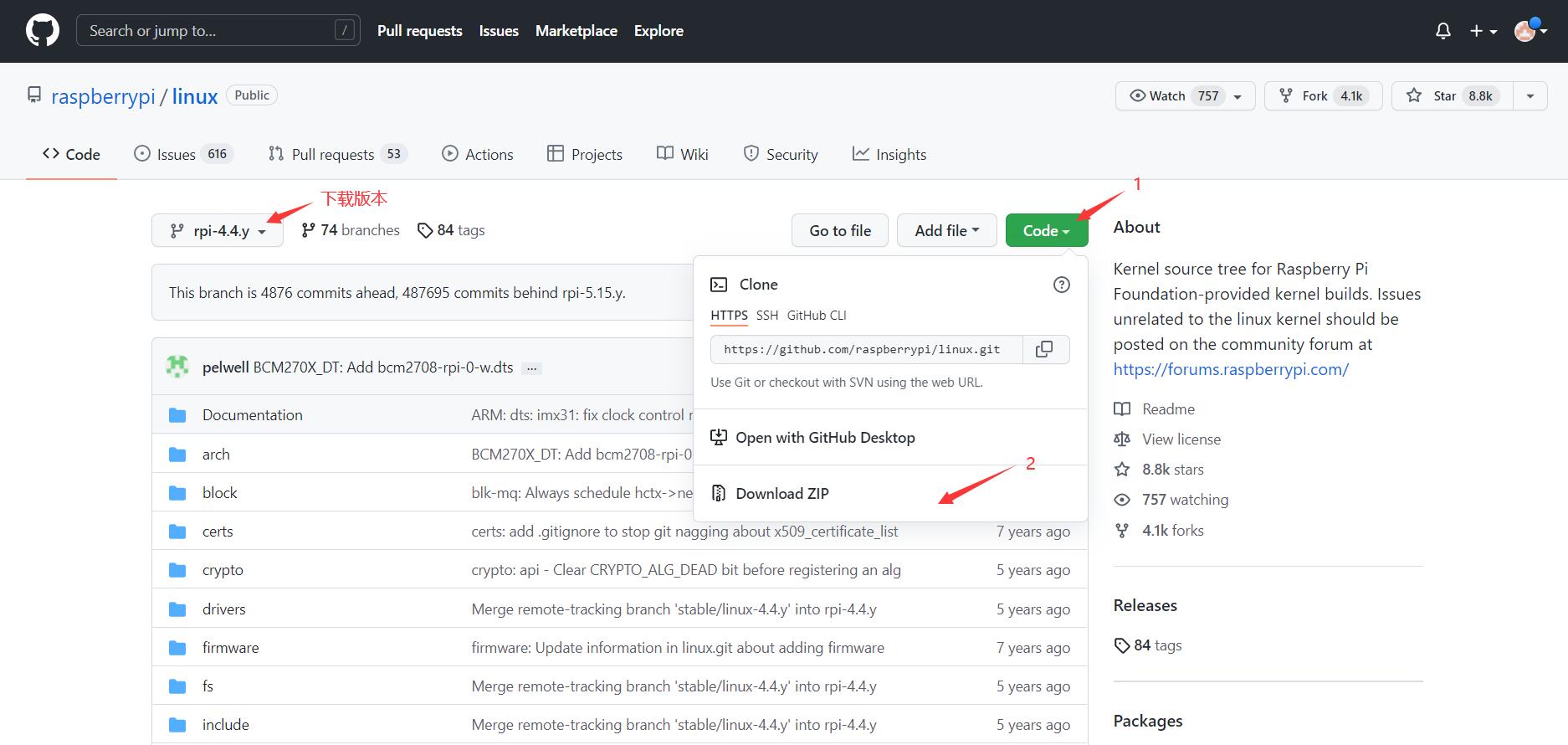
Task: Click the clone URL text field
Action: click(x=867, y=349)
